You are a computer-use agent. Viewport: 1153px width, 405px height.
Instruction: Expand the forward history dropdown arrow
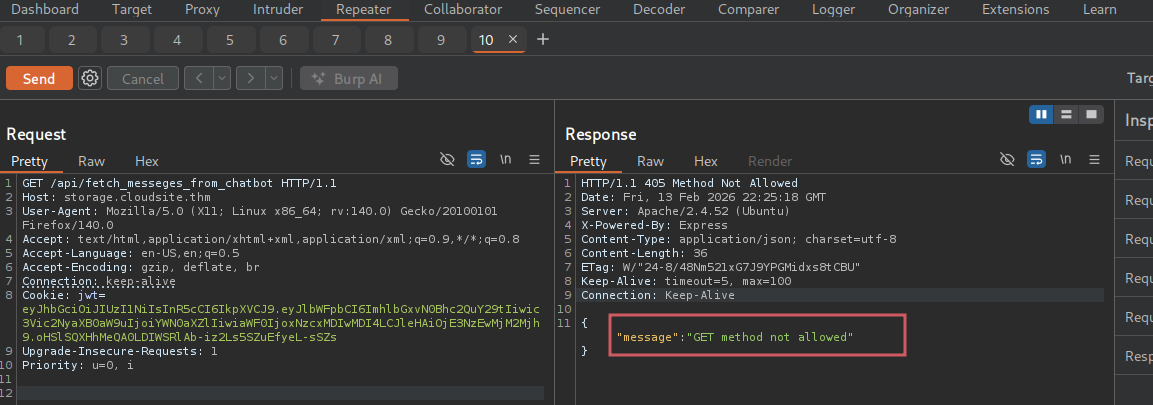point(274,78)
